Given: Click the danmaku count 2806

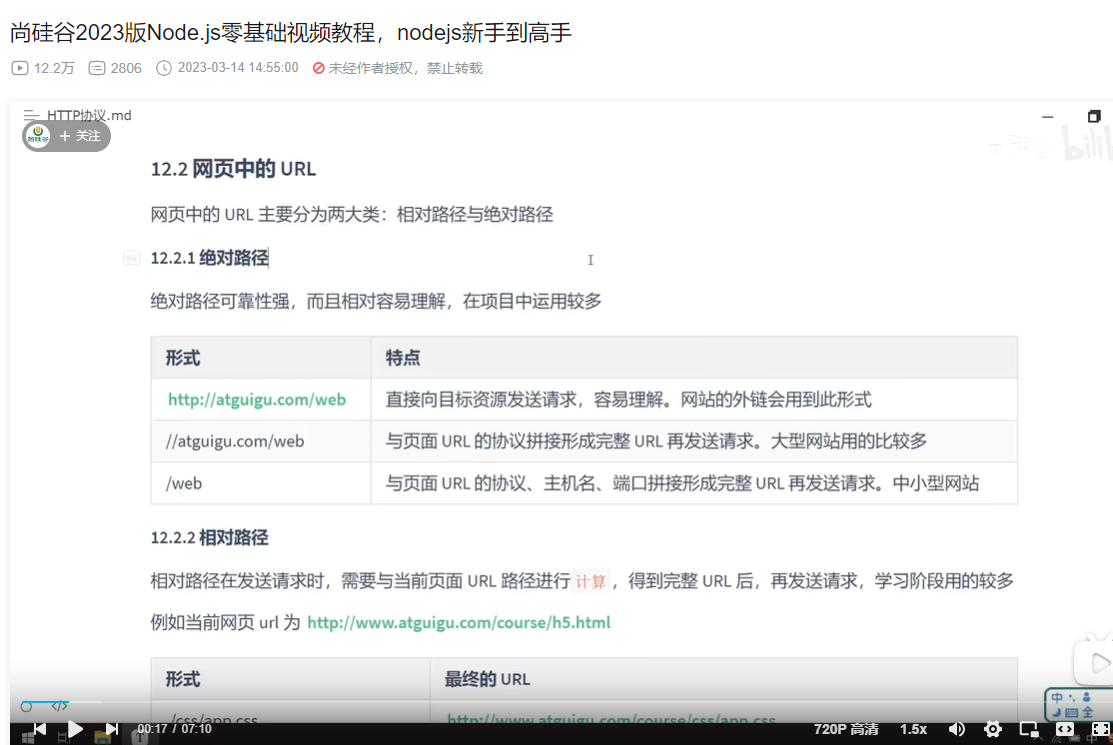Looking at the screenshot, I should [126, 68].
